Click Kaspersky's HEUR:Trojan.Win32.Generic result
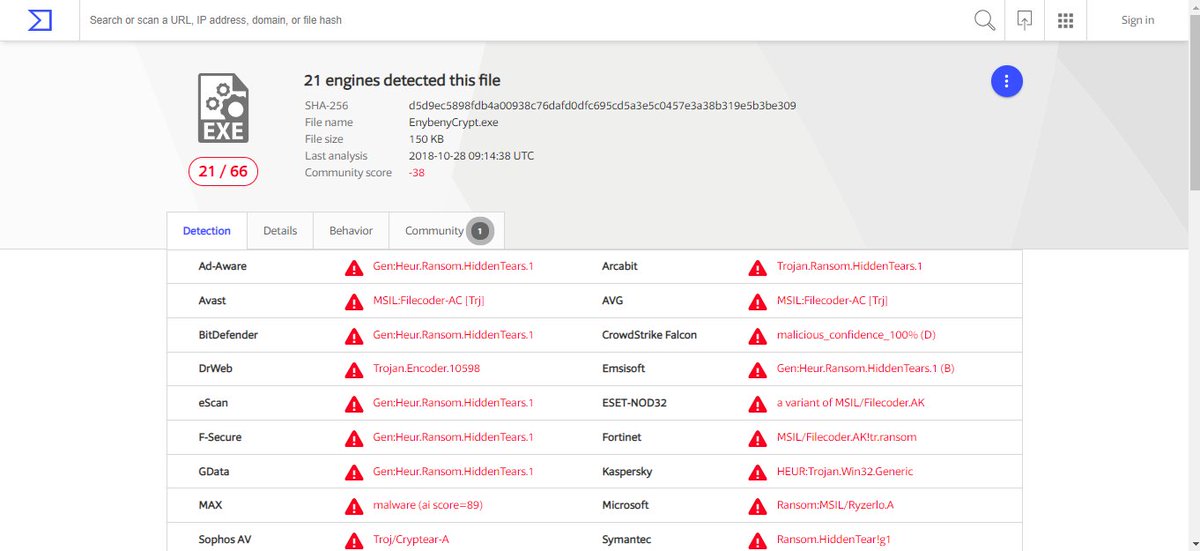Screen dimensions: 1200x551 coord(844,471)
